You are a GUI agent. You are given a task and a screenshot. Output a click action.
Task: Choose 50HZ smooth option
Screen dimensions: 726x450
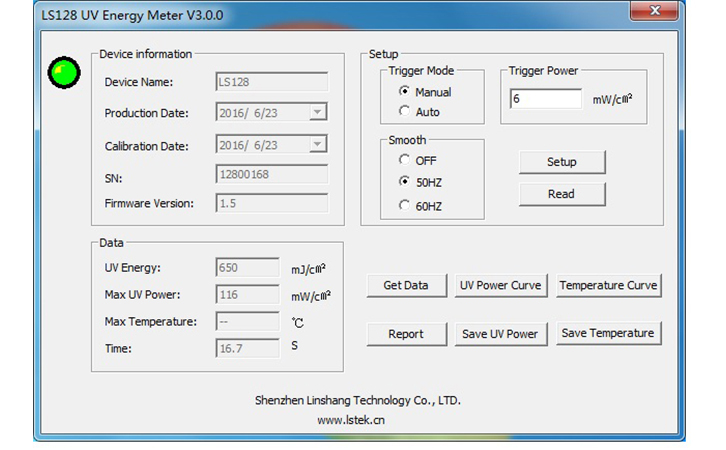pyautogui.click(x=405, y=182)
